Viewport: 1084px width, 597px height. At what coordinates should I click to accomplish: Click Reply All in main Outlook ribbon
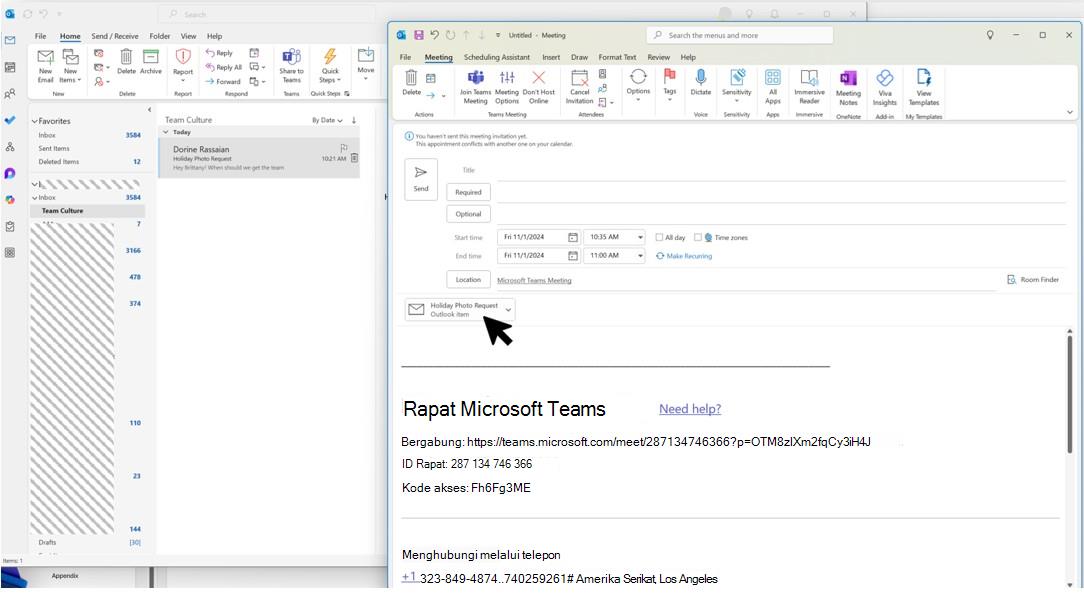pyautogui.click(x=223, y=68)
